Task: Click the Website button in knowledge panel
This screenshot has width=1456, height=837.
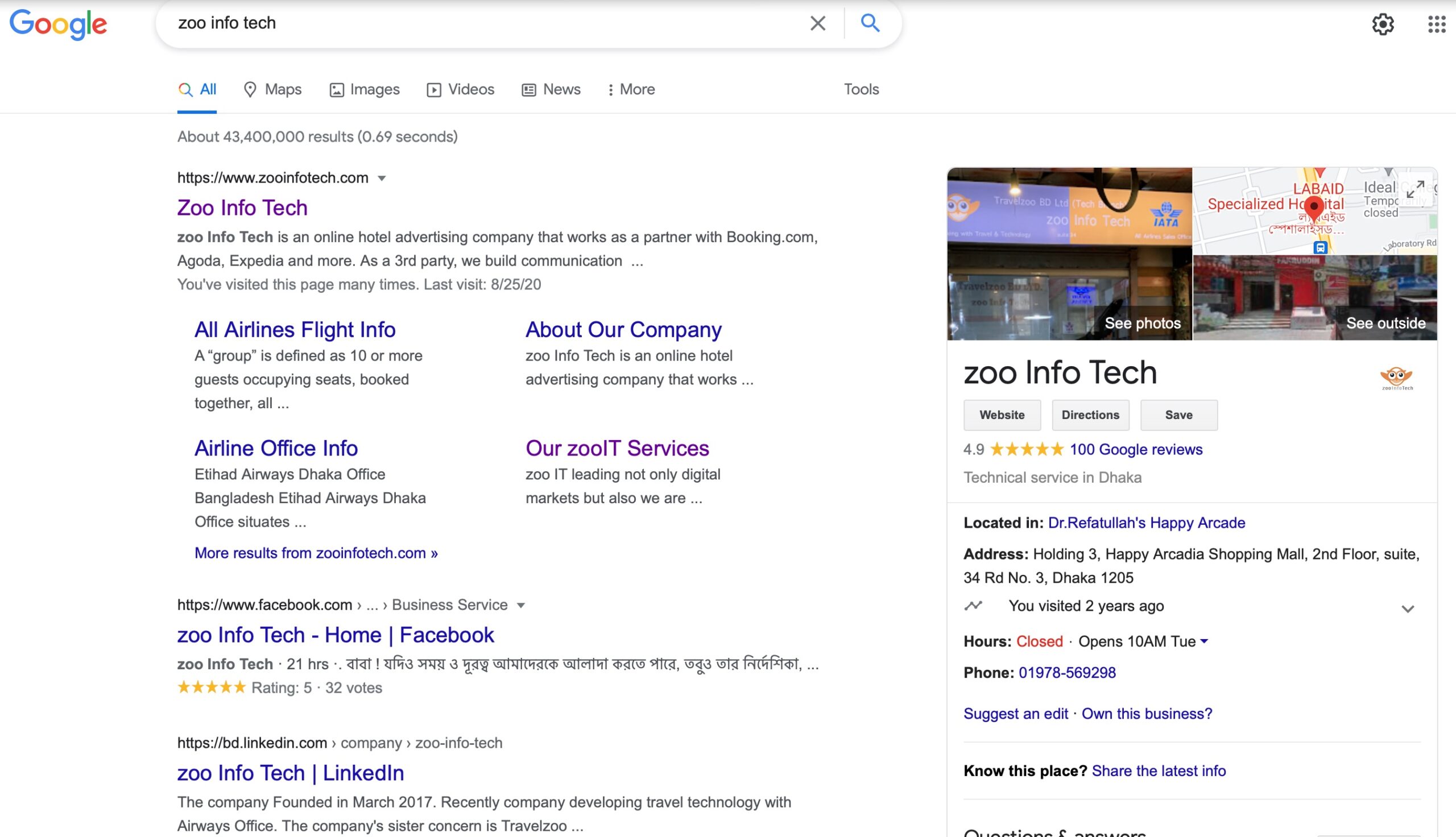Action: pyautogui.click(x=1002, y=415)
